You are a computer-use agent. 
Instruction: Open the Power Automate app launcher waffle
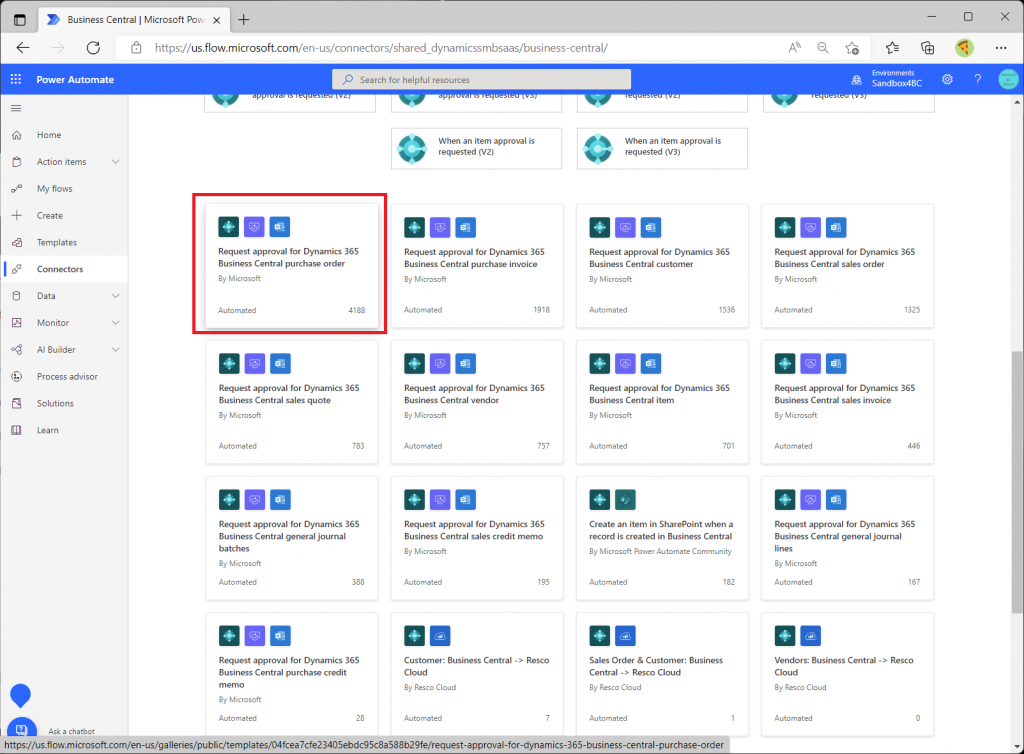15,80
